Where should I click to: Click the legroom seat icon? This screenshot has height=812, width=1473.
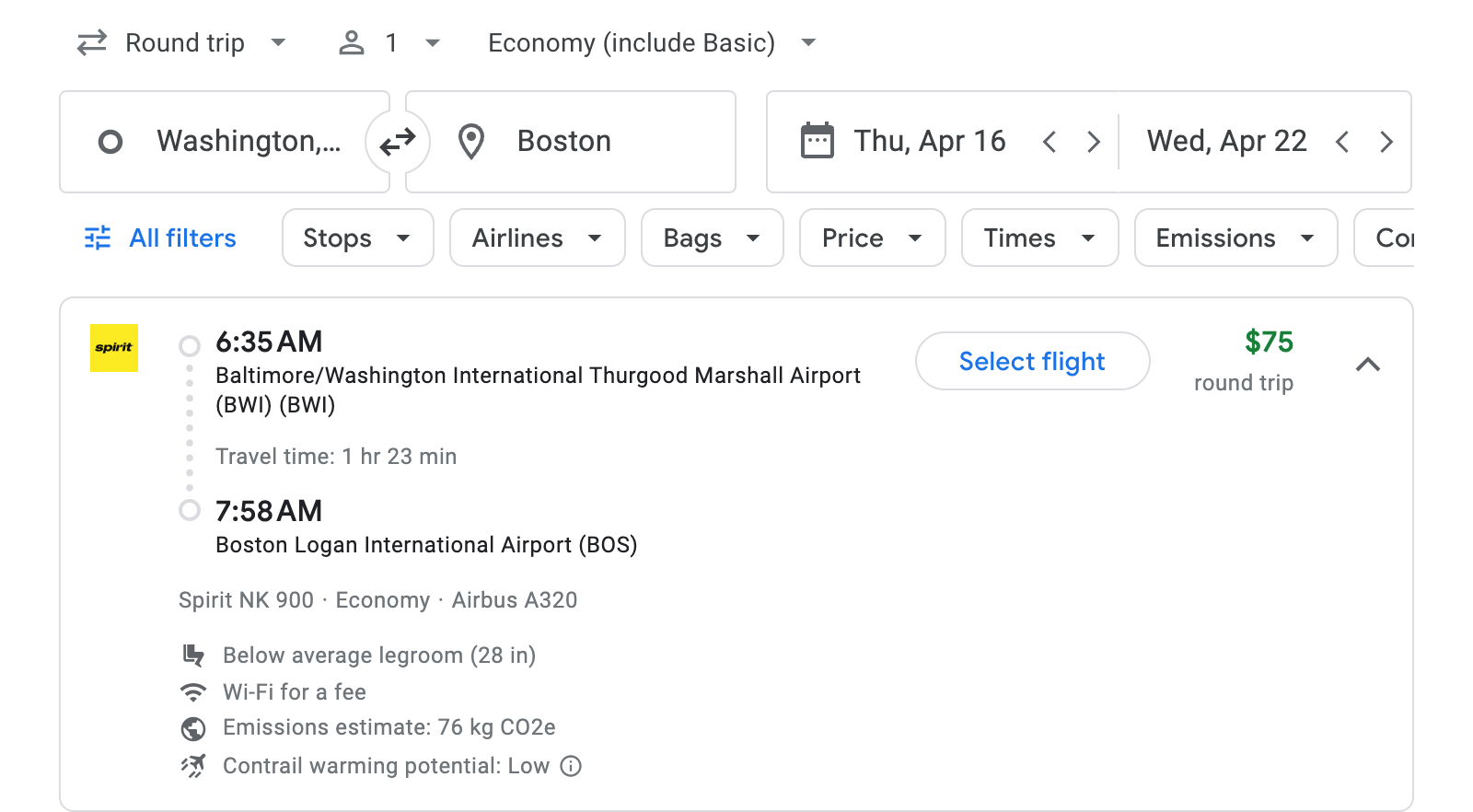(x=193, y=655)
